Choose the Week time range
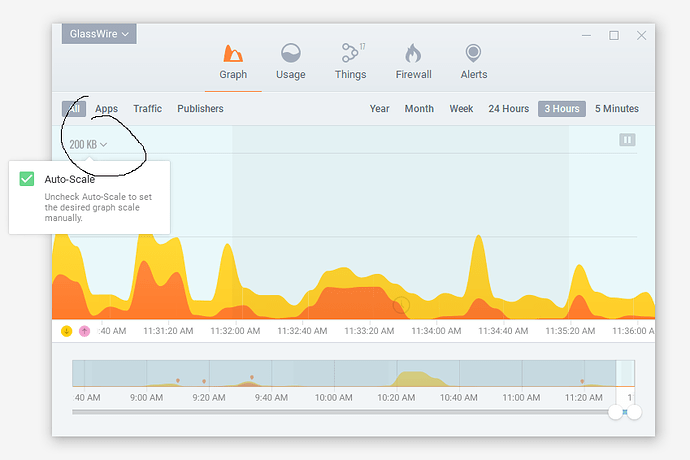 tap(461, 109)
